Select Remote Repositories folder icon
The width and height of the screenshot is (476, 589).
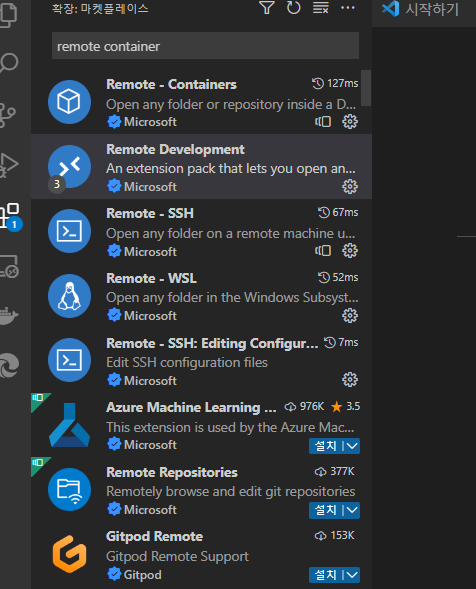(69, 489)
